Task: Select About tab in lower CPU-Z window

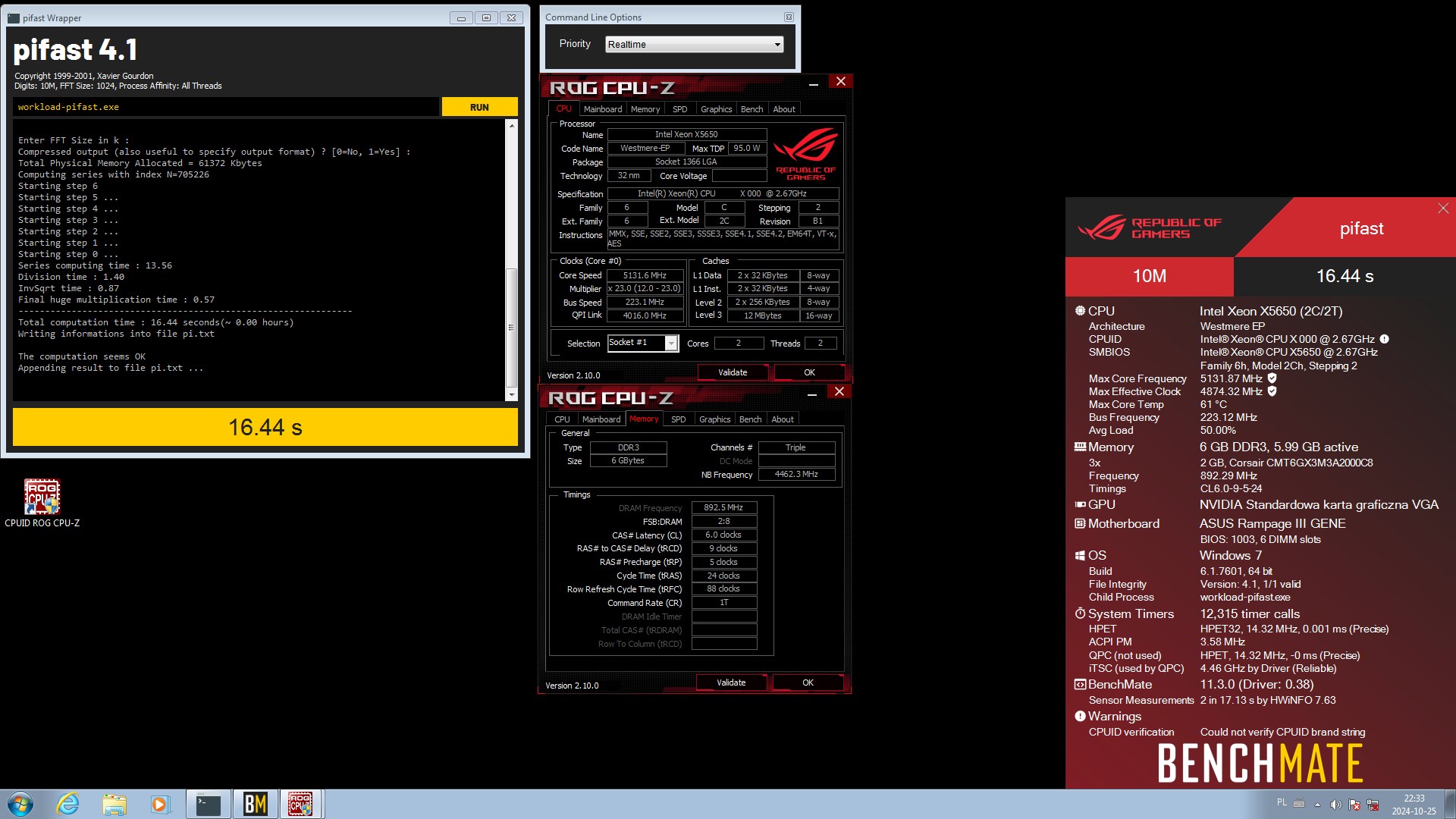Action: tap(783, 419)
